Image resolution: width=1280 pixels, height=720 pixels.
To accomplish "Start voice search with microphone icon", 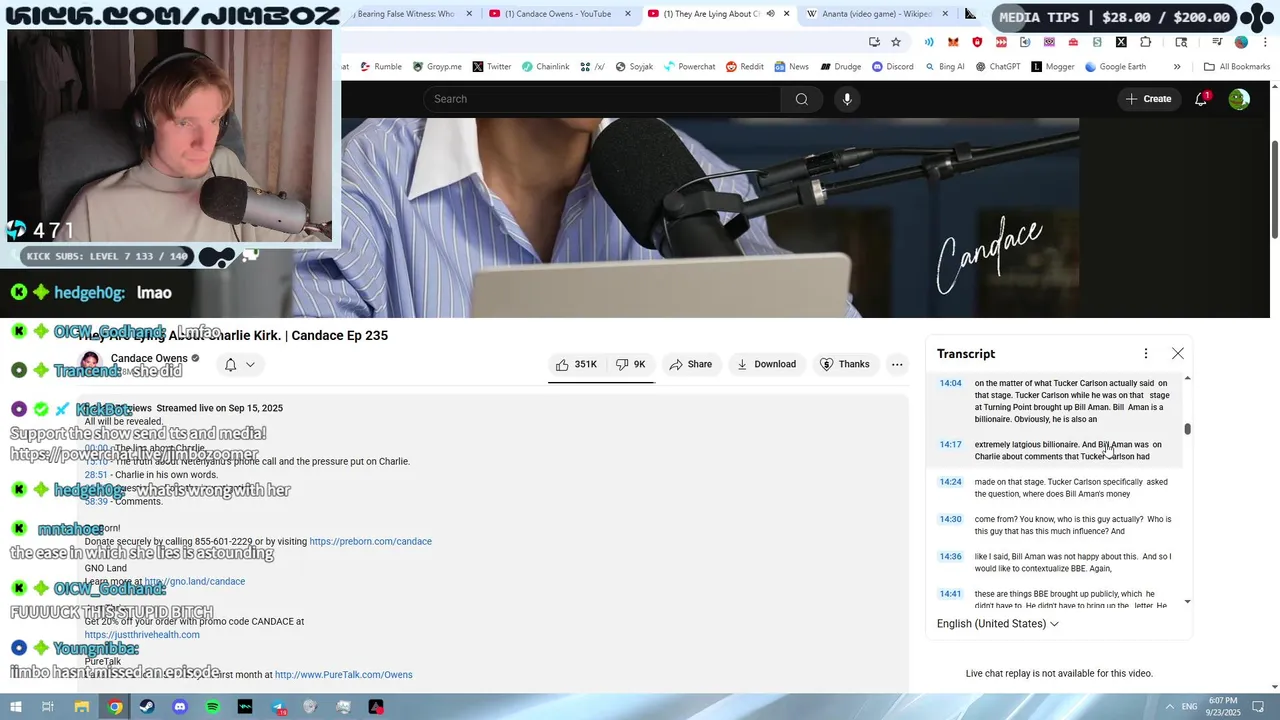I will click(847, 99).
